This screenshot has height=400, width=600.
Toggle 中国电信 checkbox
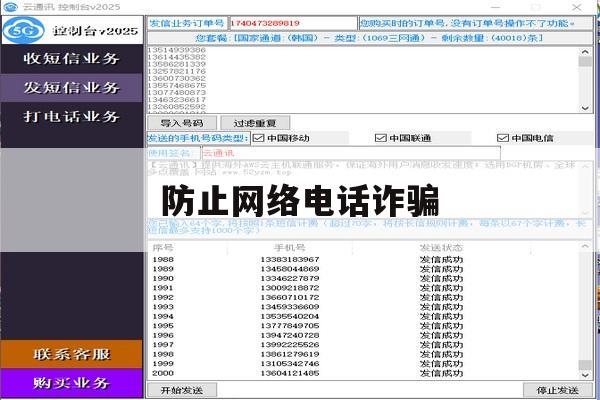point(502,138)
